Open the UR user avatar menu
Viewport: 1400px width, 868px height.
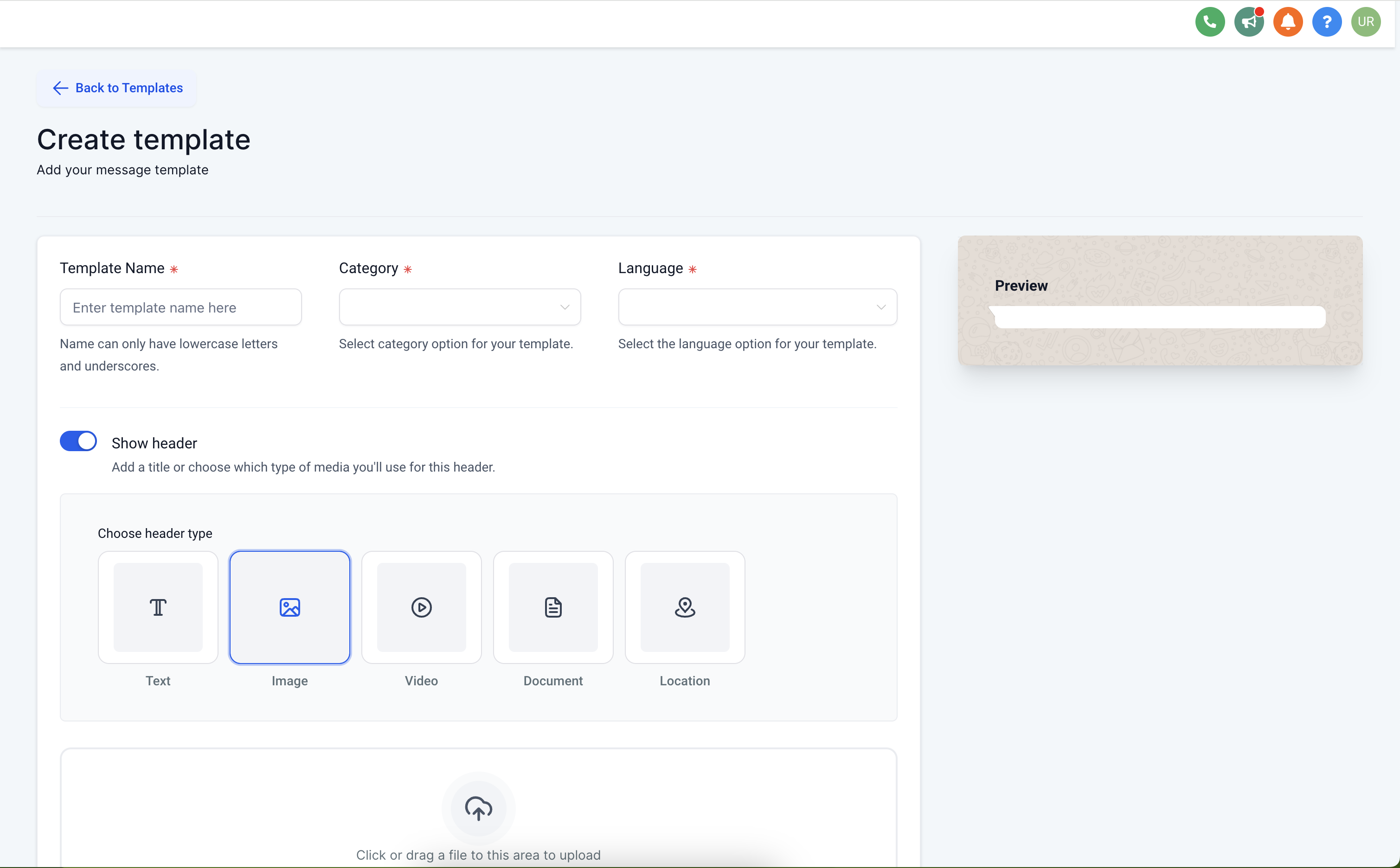click(1366, 22)
